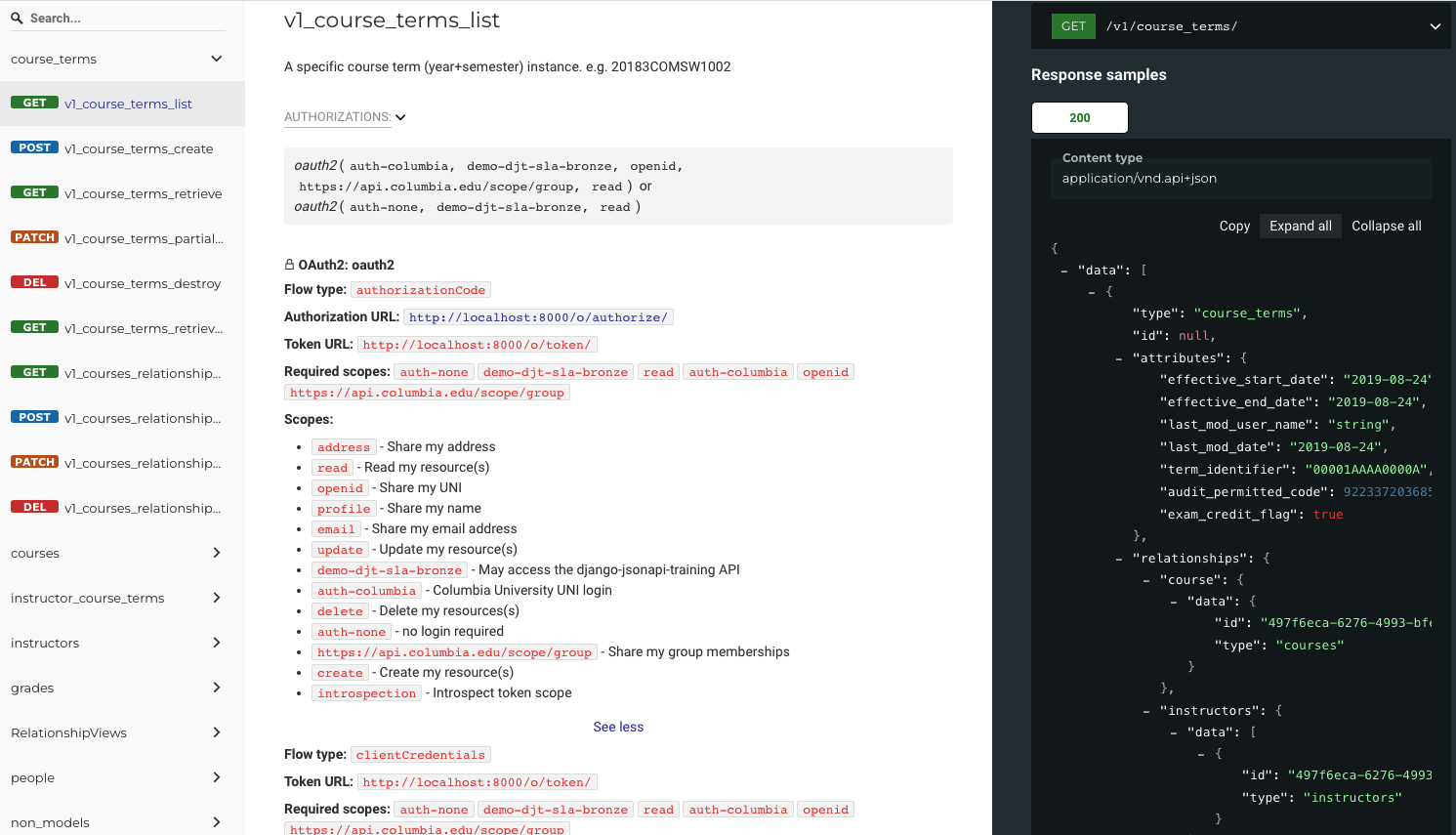This screenshot has height=835, width=1456.
Task: Click the 'update' scope in scopes list
Action: pyautogui.click(x=339, y=550)
